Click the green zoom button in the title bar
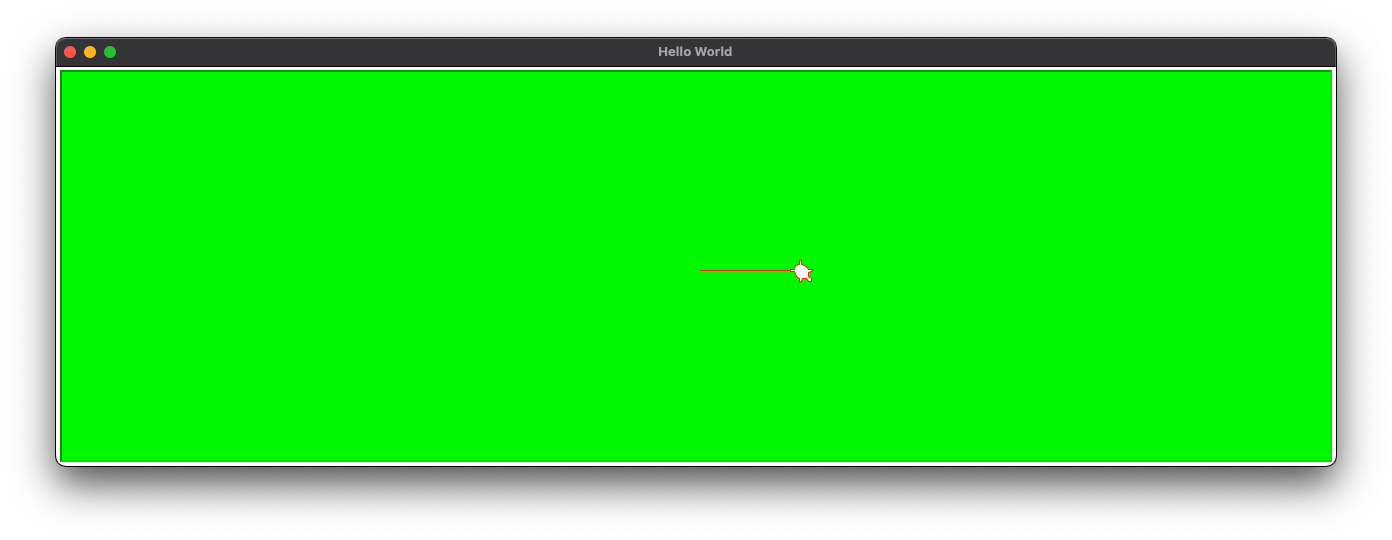 tap(110, 52)
